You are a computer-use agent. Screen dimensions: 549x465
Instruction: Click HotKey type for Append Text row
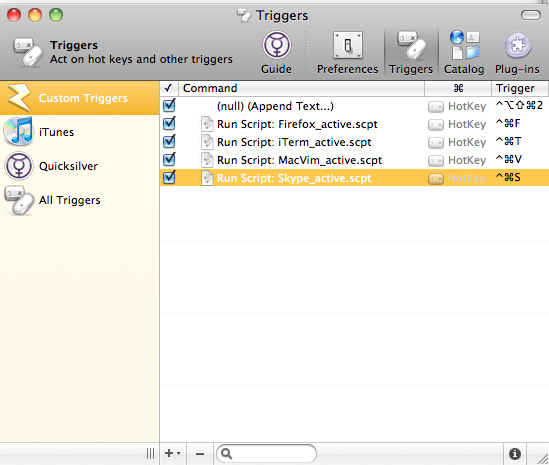click(x=457, y=106)
